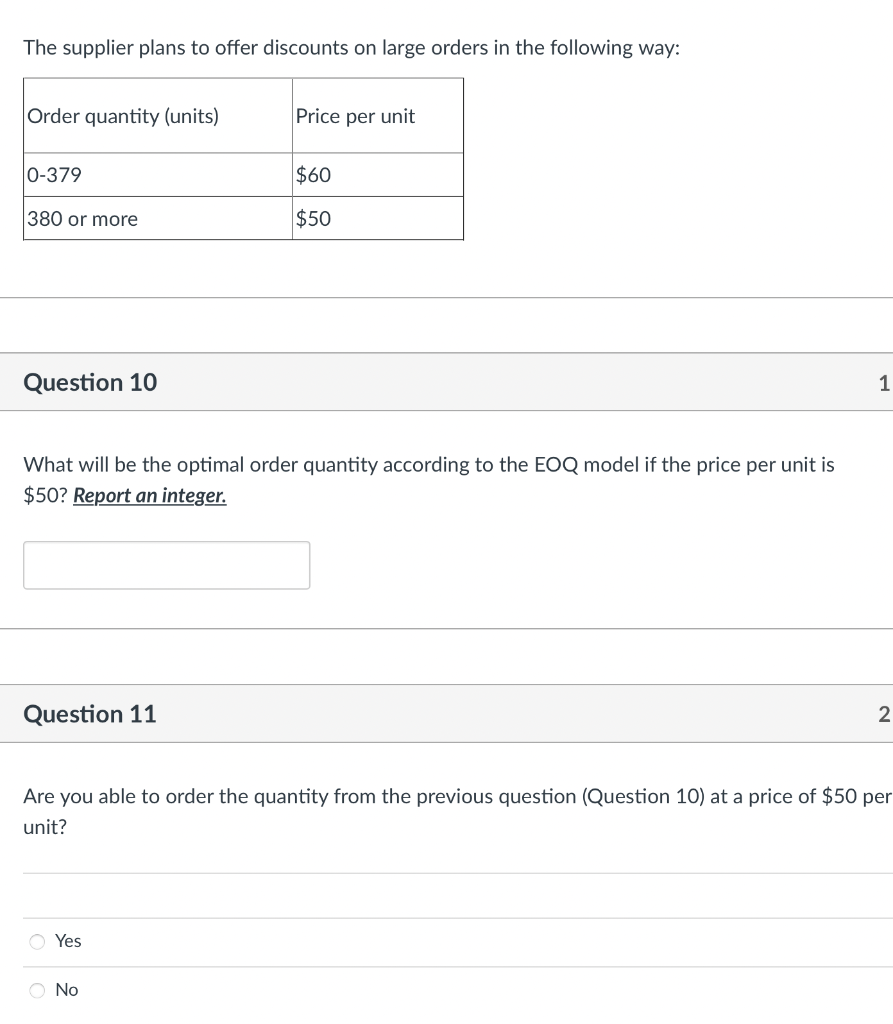
Task: Click the supplier discounts intro sentence
Action: click(351, 48)
